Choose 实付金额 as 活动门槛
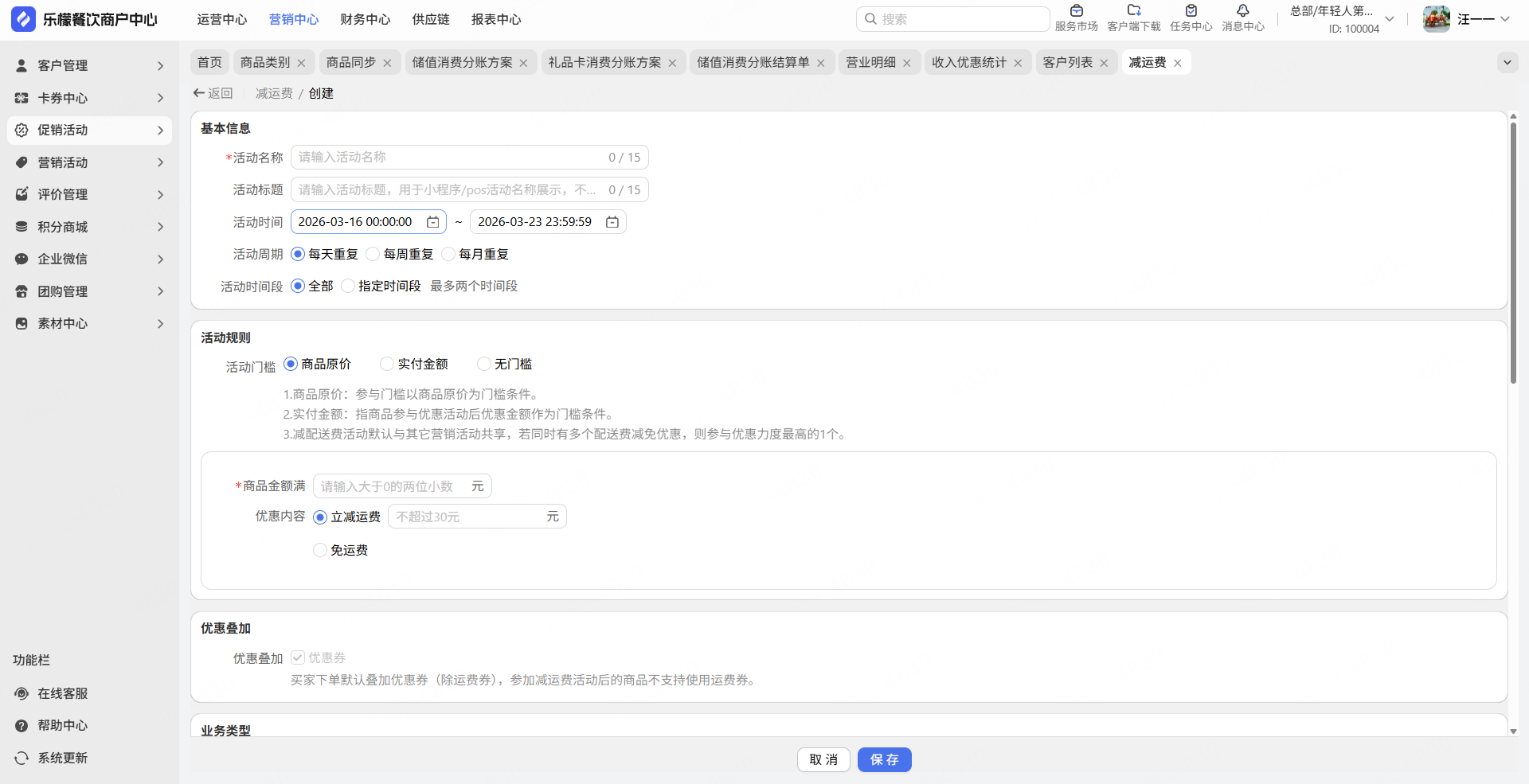This screenshot has height=784, width=1529. [x=387, y=364]
